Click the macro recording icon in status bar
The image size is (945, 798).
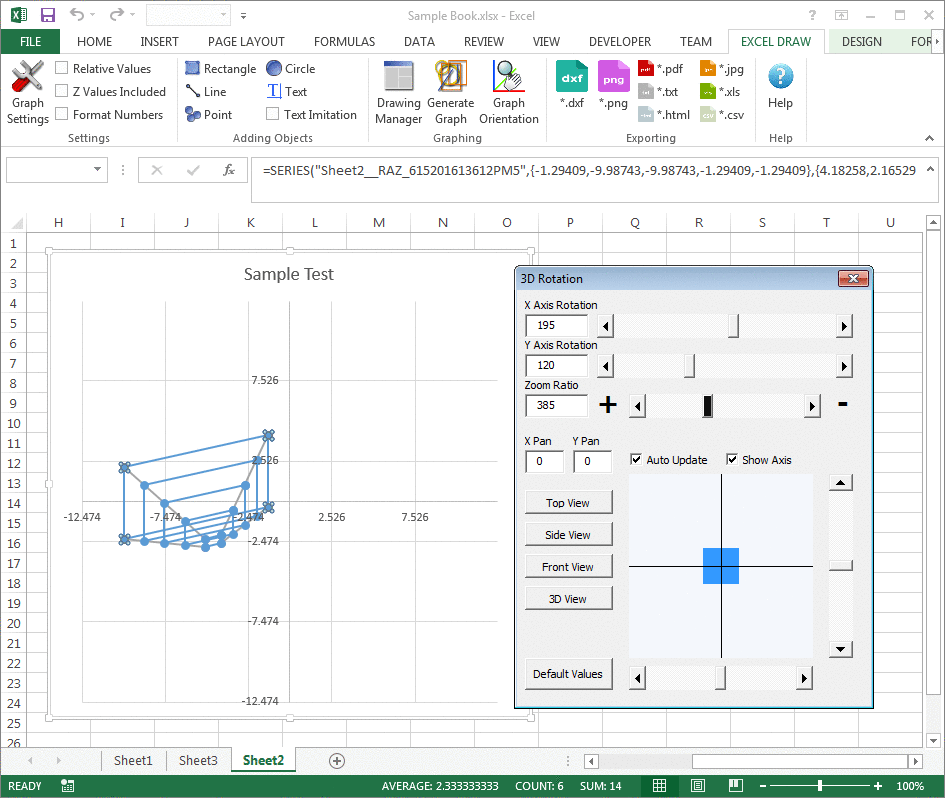[x=68, y=785]
